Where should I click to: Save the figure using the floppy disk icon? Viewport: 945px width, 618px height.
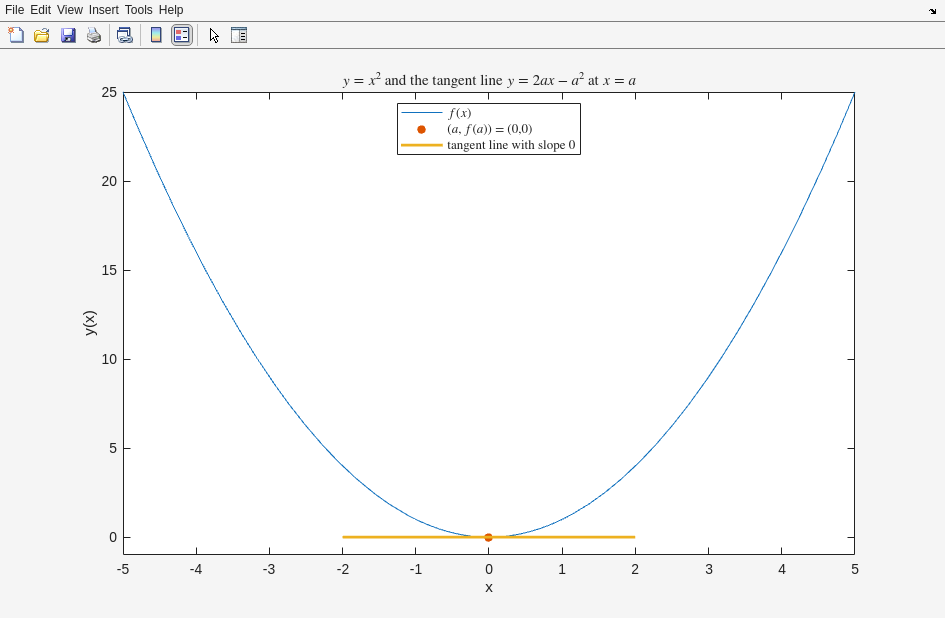point(68,35)
